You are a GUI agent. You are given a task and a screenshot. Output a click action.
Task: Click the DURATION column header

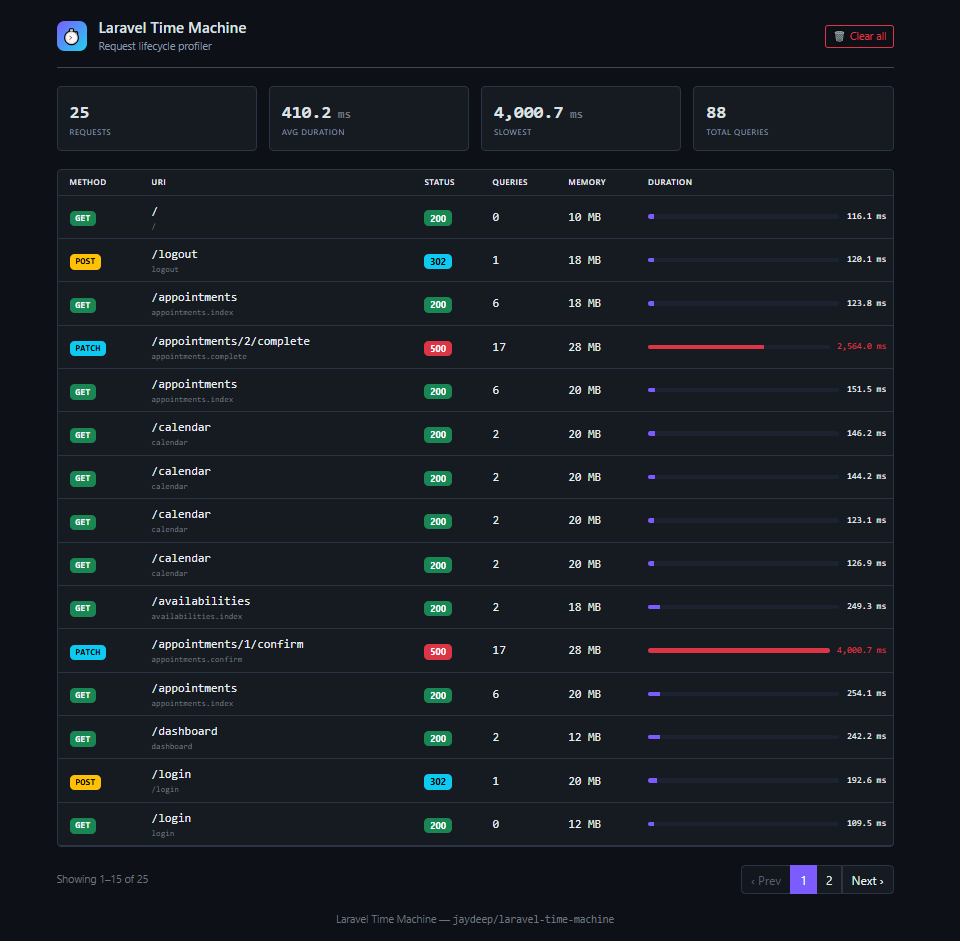(670, 182)
